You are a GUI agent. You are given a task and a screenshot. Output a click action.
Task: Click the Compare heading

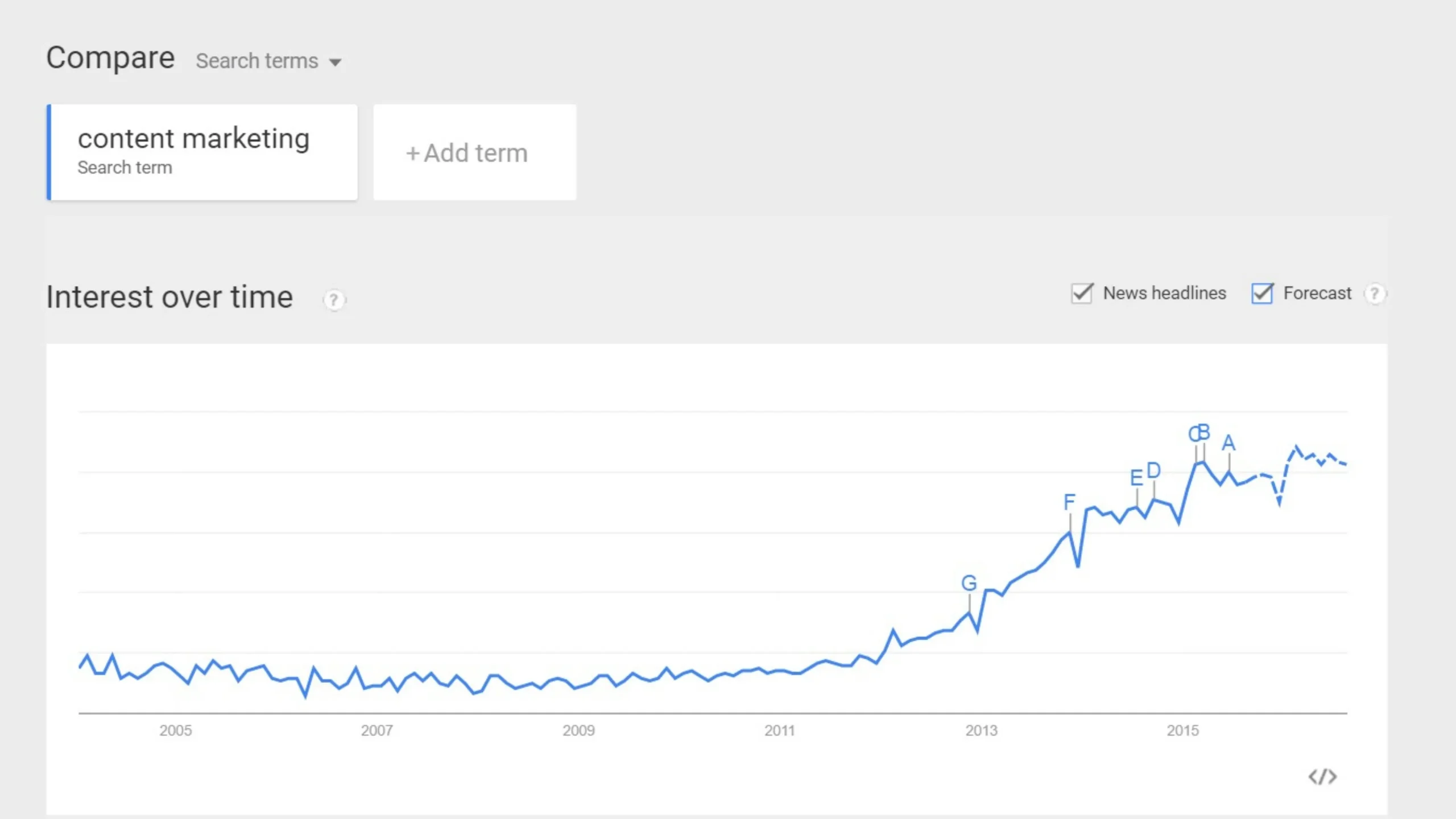[x=110, y=58]
